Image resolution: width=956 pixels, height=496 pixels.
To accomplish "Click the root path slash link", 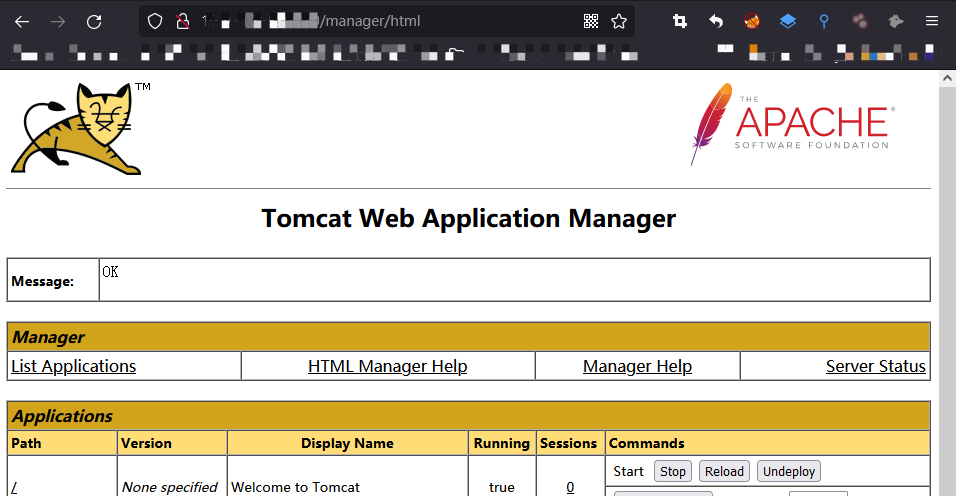I will tap(14, 487).
